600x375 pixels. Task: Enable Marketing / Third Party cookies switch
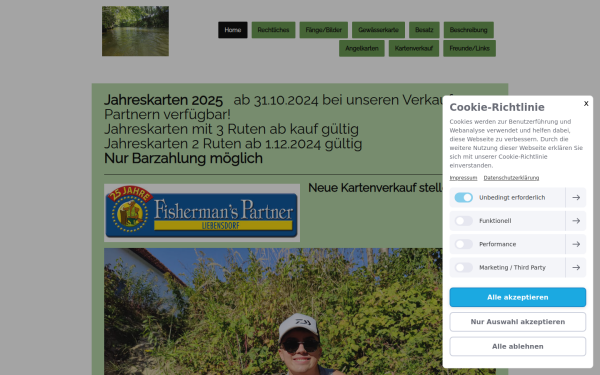(x=463, y=267)
